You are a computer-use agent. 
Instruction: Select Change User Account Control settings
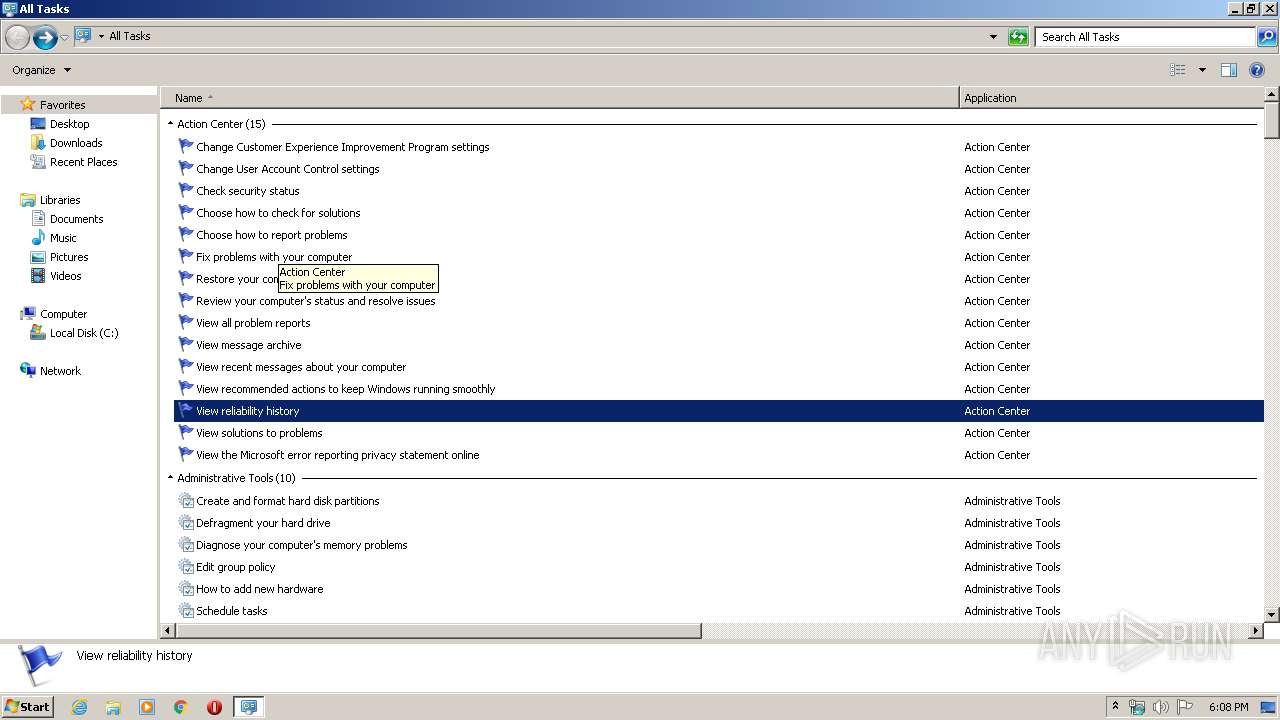[x=287, y=169]
